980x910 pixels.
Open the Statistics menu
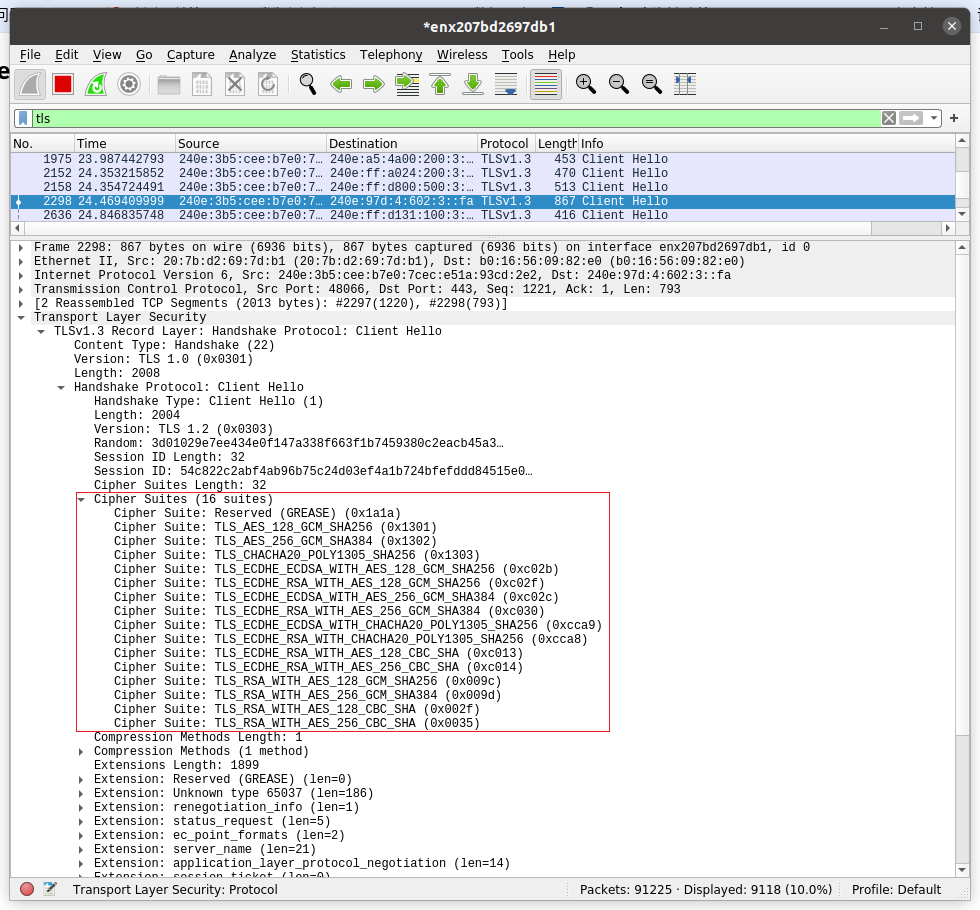tap(318, 55)
